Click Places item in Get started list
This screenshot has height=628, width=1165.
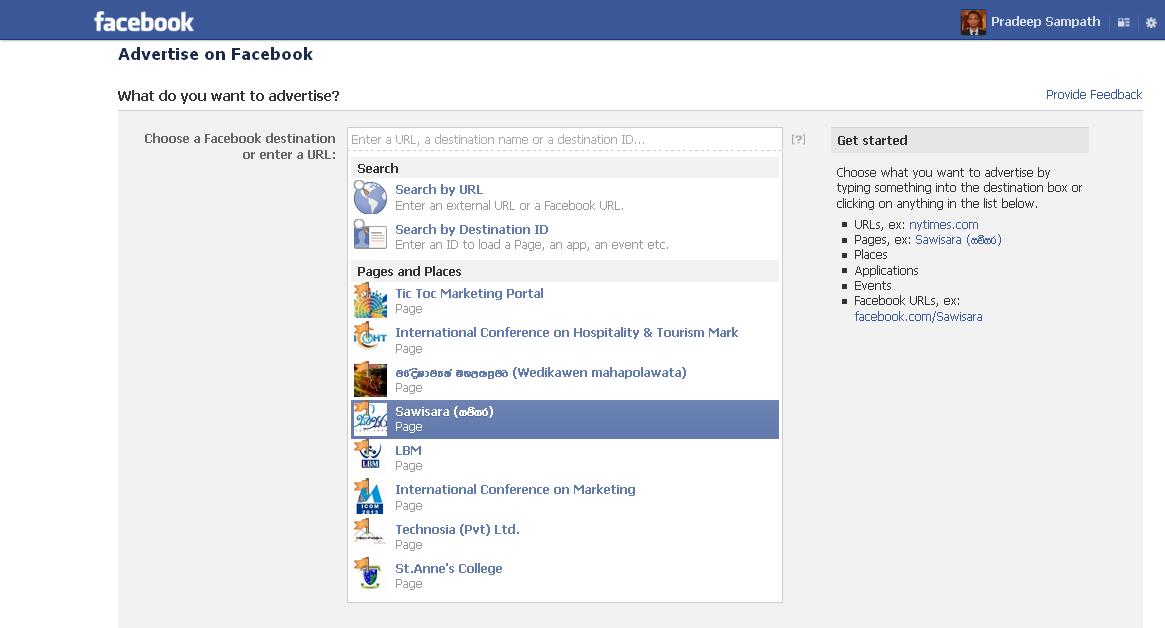(x=871, y=255)
